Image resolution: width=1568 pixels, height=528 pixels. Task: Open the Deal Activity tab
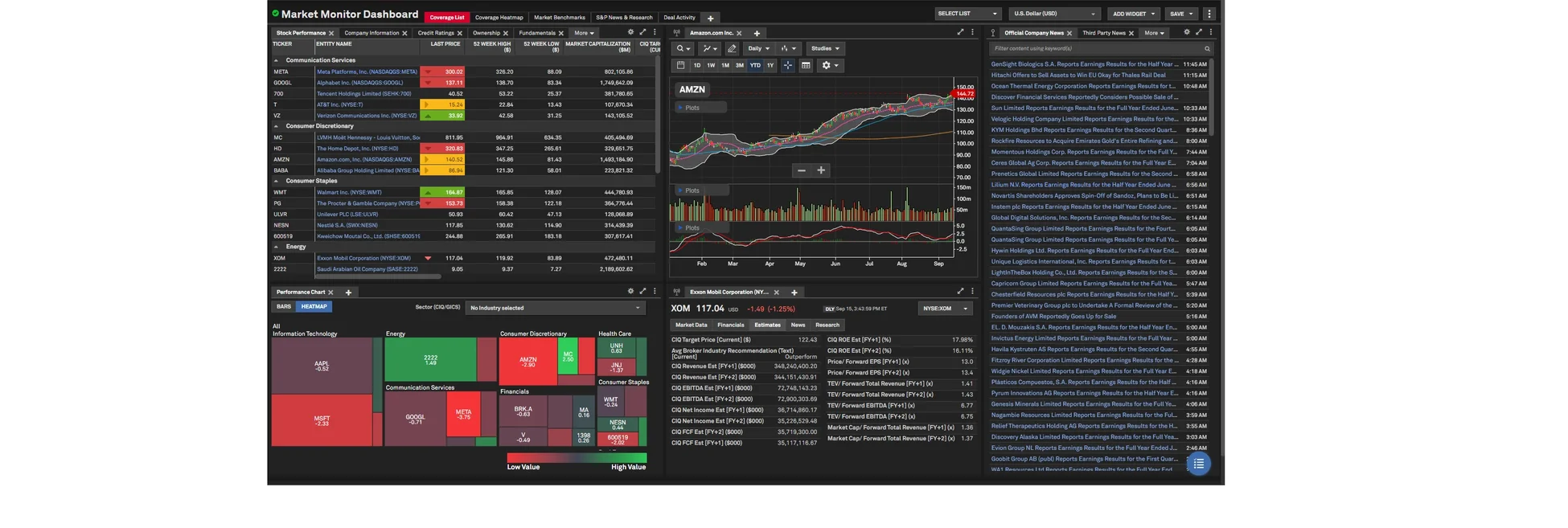pyautogui.click(x=679, y=18)
